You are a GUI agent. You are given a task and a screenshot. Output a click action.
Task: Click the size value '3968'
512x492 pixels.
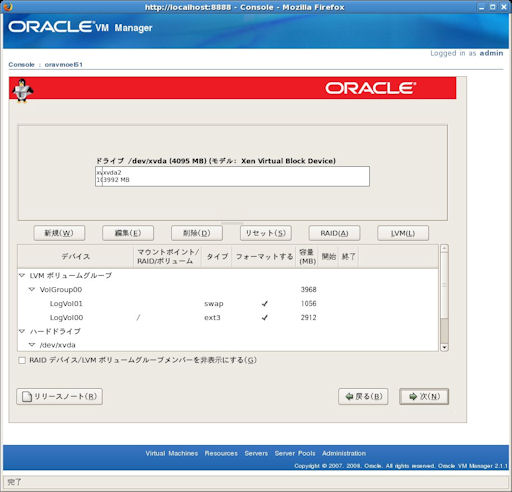[308, 290]
